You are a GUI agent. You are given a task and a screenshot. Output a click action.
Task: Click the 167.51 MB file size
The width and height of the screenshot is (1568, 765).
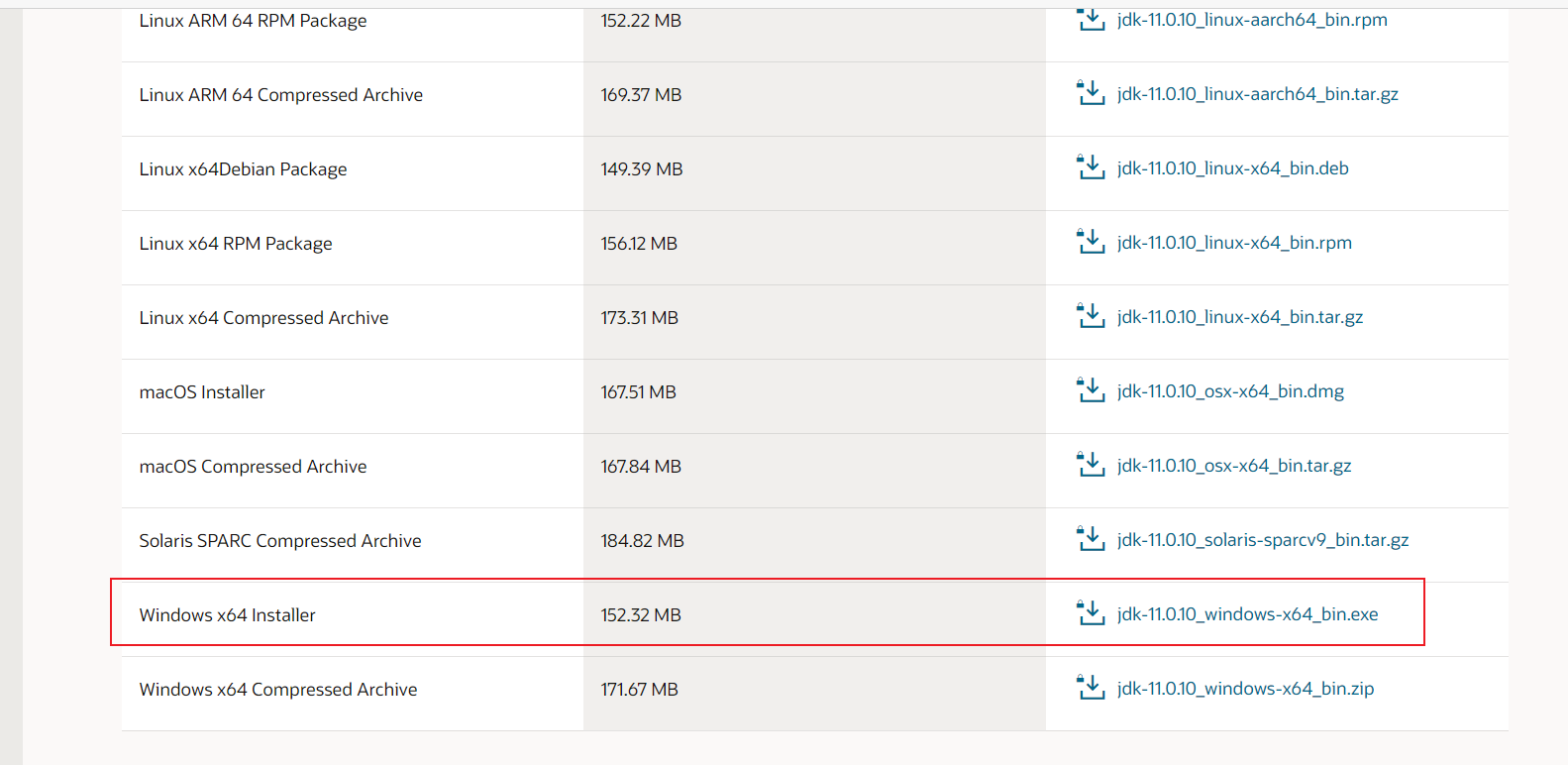click(x=639, y=392)
